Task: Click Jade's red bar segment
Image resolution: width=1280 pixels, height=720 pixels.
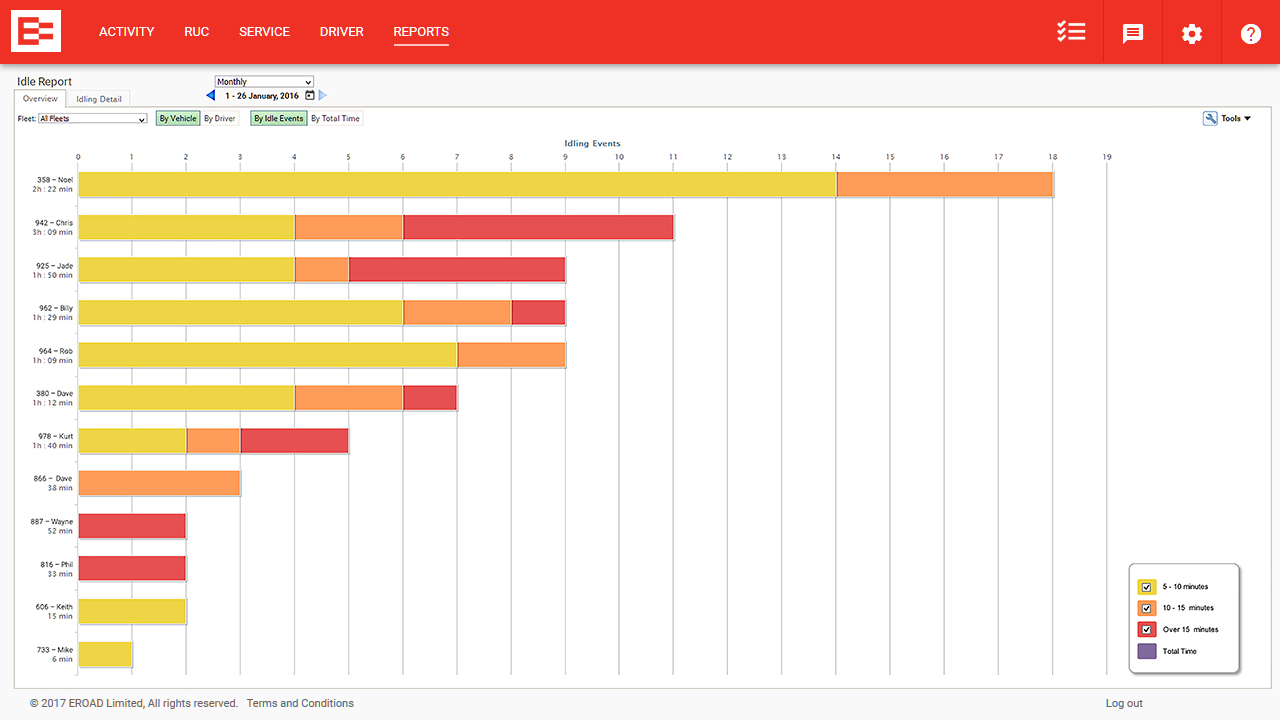Action: pyautogui.click(x=457, y=270)
